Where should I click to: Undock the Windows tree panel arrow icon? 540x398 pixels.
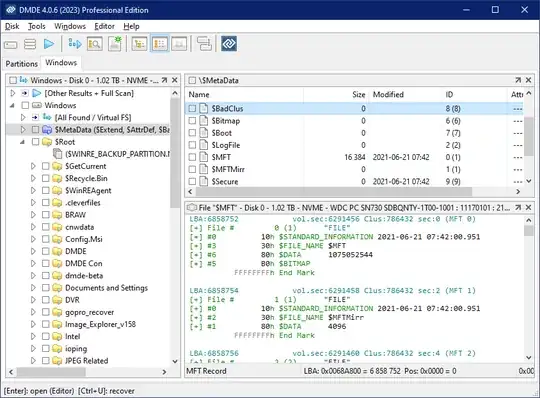coord(164,80)
